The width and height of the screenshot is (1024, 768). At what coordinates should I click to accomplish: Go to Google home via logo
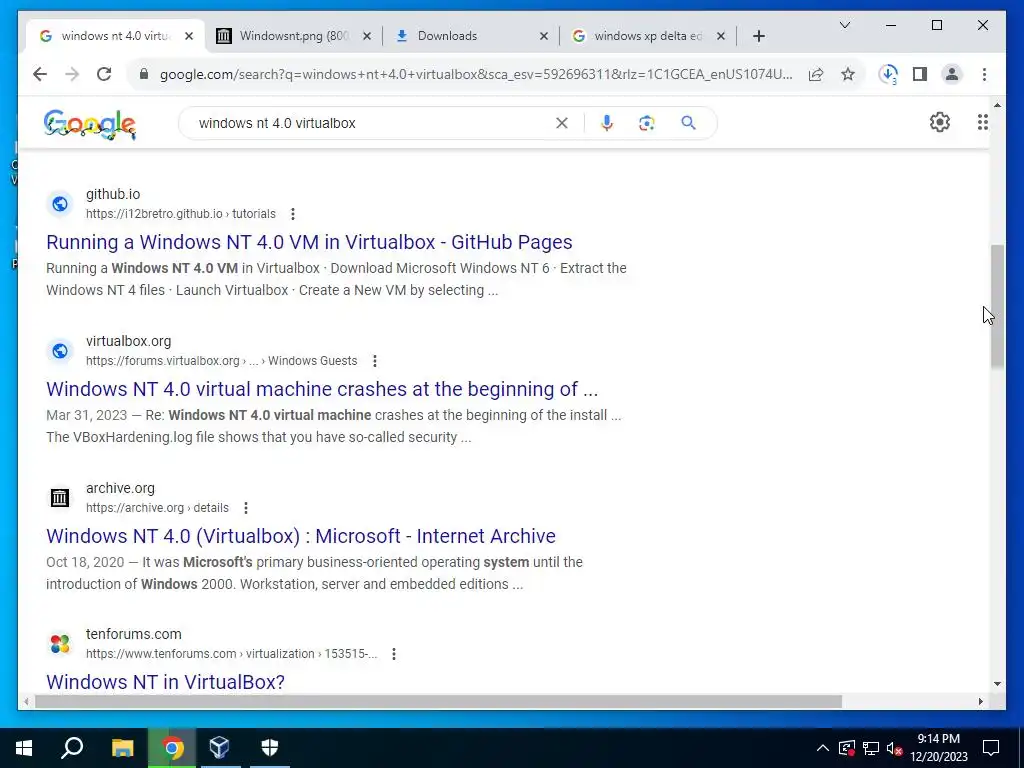[x=90, y=124]
